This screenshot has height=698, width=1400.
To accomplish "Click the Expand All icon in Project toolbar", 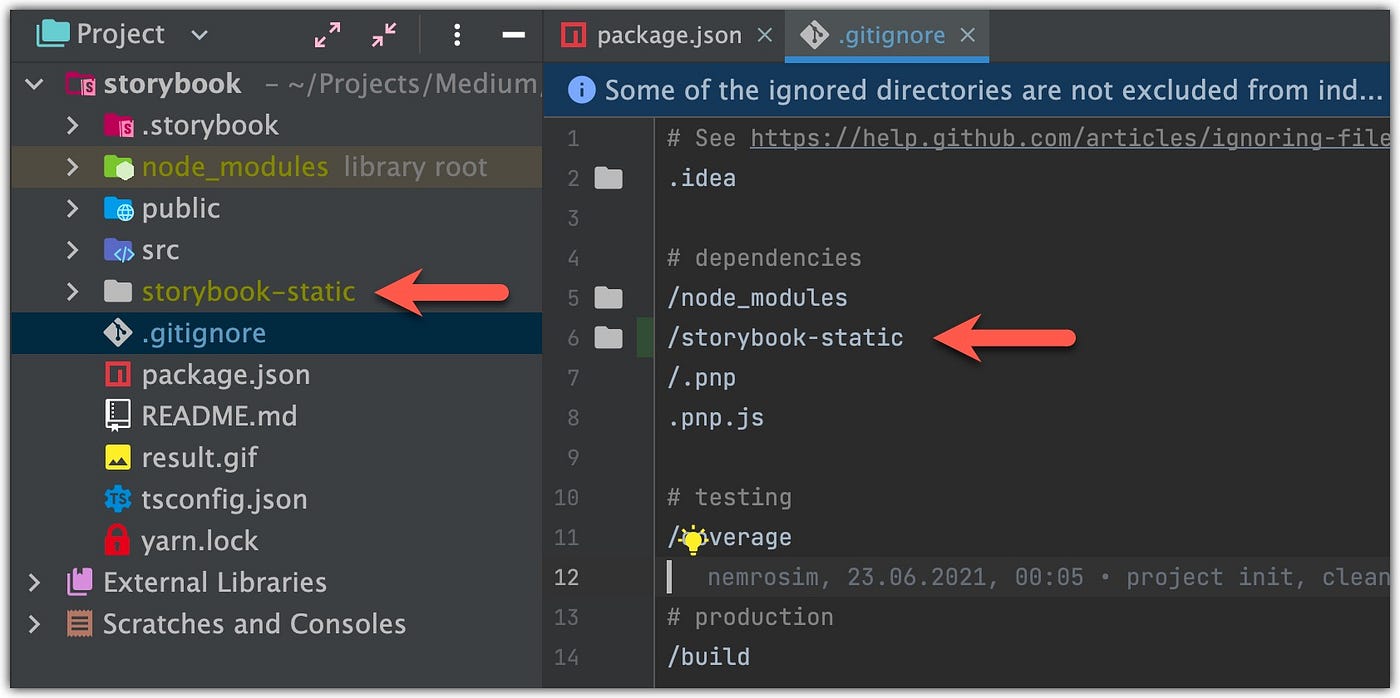I will point(325,34).
